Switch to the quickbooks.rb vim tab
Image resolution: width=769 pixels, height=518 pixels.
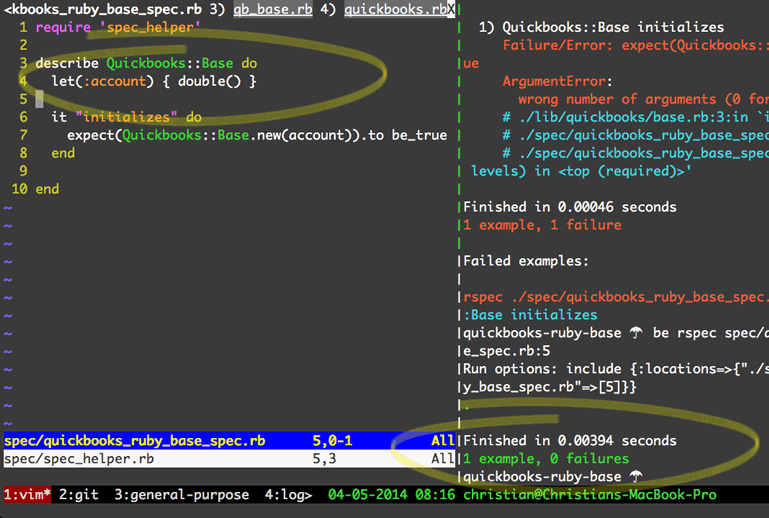pos(395,9)
